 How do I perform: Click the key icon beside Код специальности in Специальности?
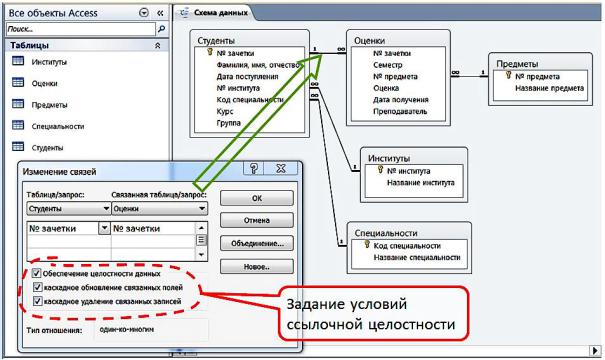pyautogui.click(x=367, y=244)
